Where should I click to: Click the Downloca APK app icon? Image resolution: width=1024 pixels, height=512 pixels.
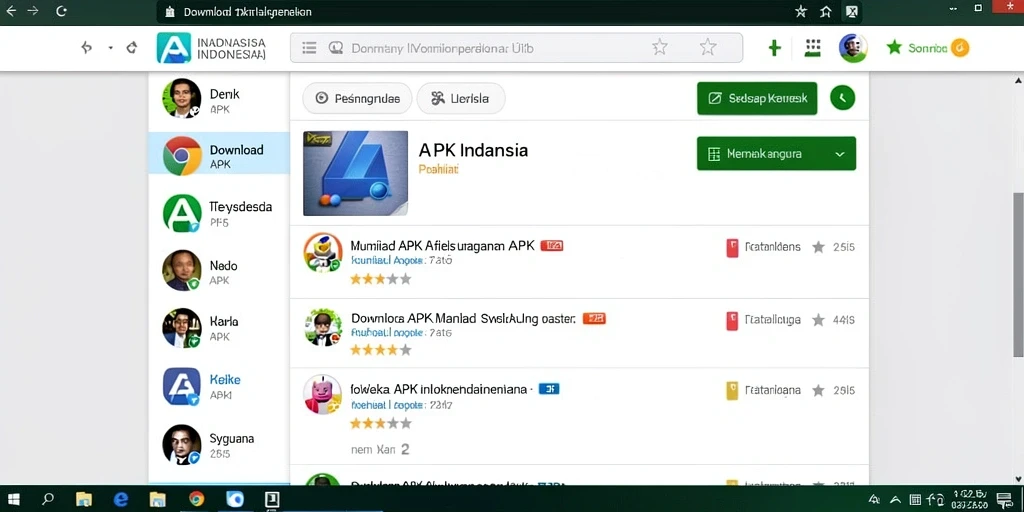[x=323, y=326]
